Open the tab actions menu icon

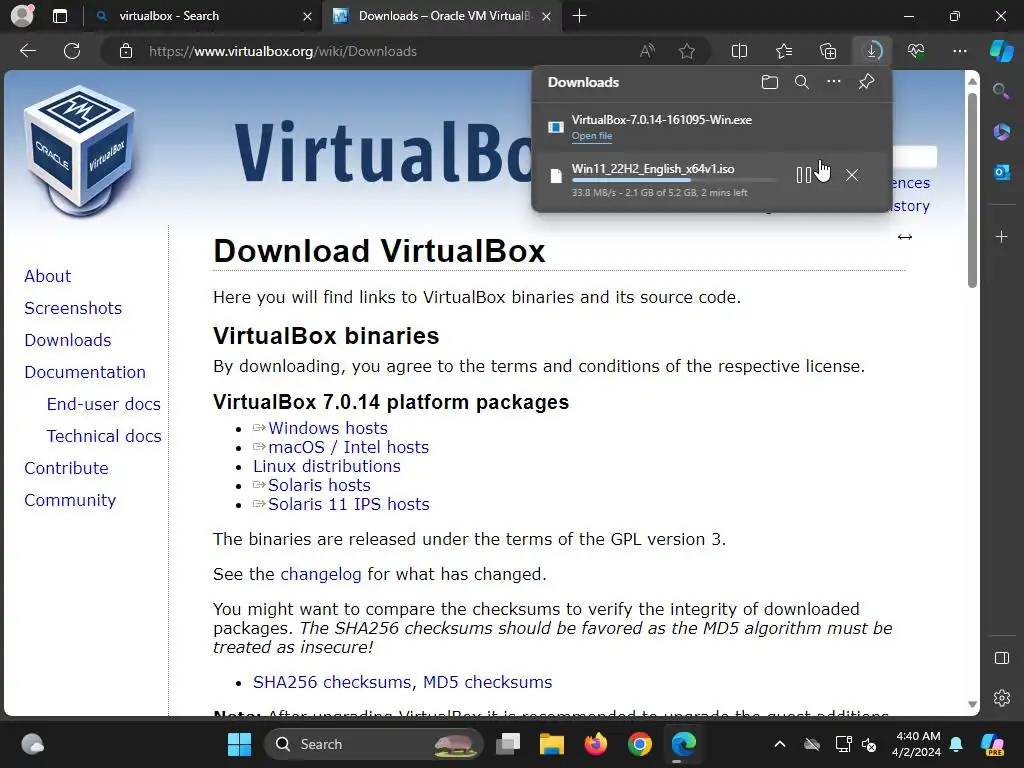pyautogui.click(x=59, y=16)
